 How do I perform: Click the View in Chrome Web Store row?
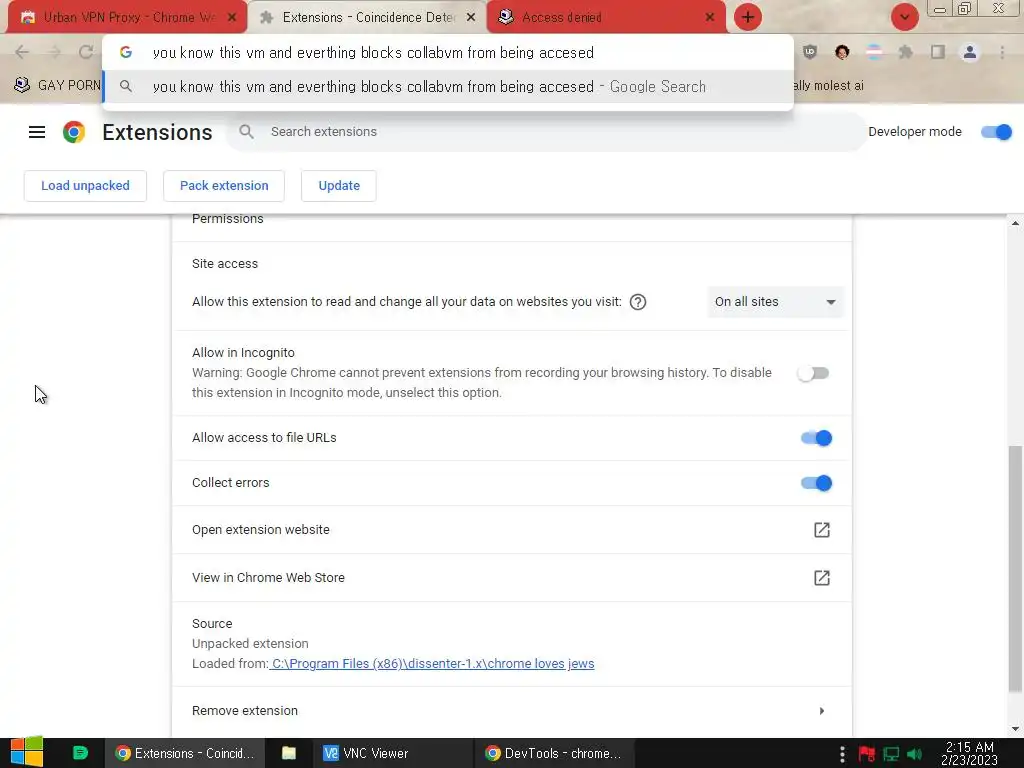512,577
